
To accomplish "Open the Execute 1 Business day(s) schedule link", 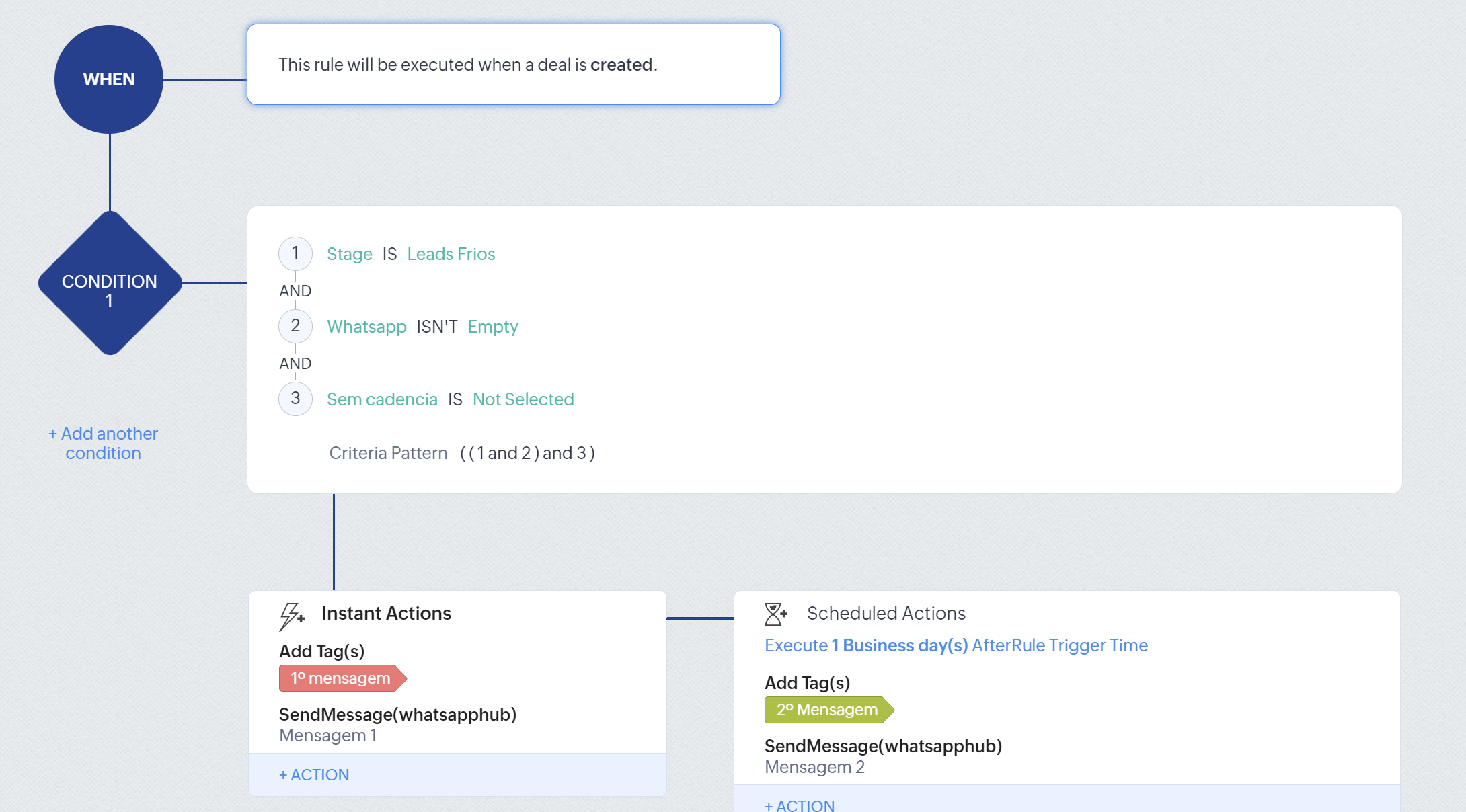I will [956, 645].
